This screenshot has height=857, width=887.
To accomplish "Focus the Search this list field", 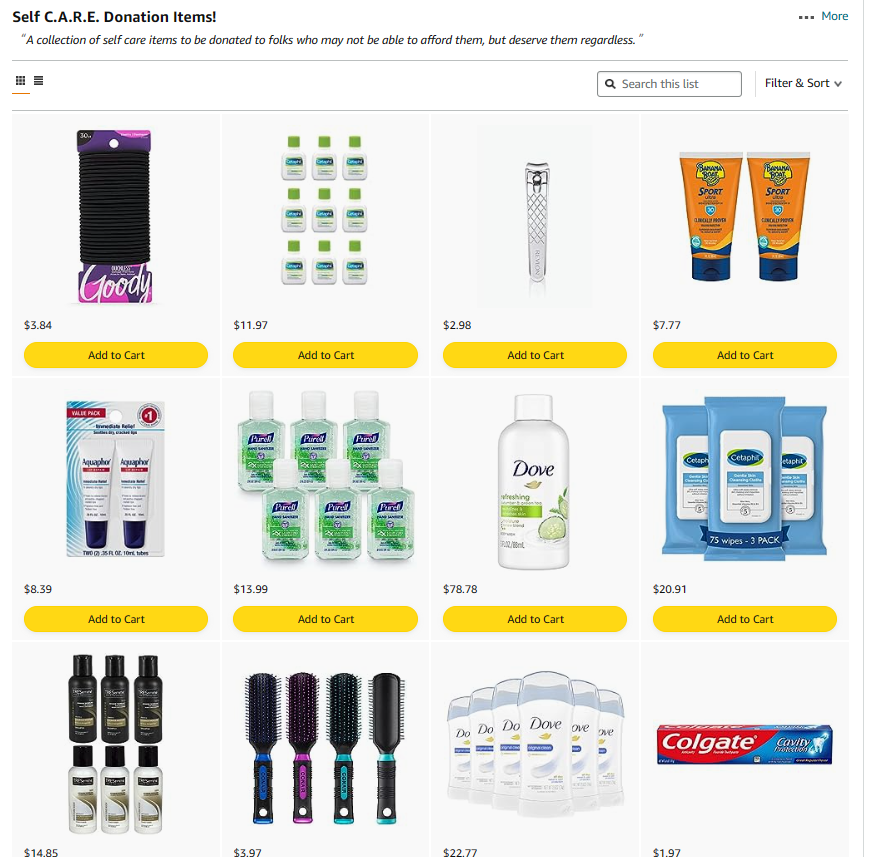I will [x=669, y=84].
